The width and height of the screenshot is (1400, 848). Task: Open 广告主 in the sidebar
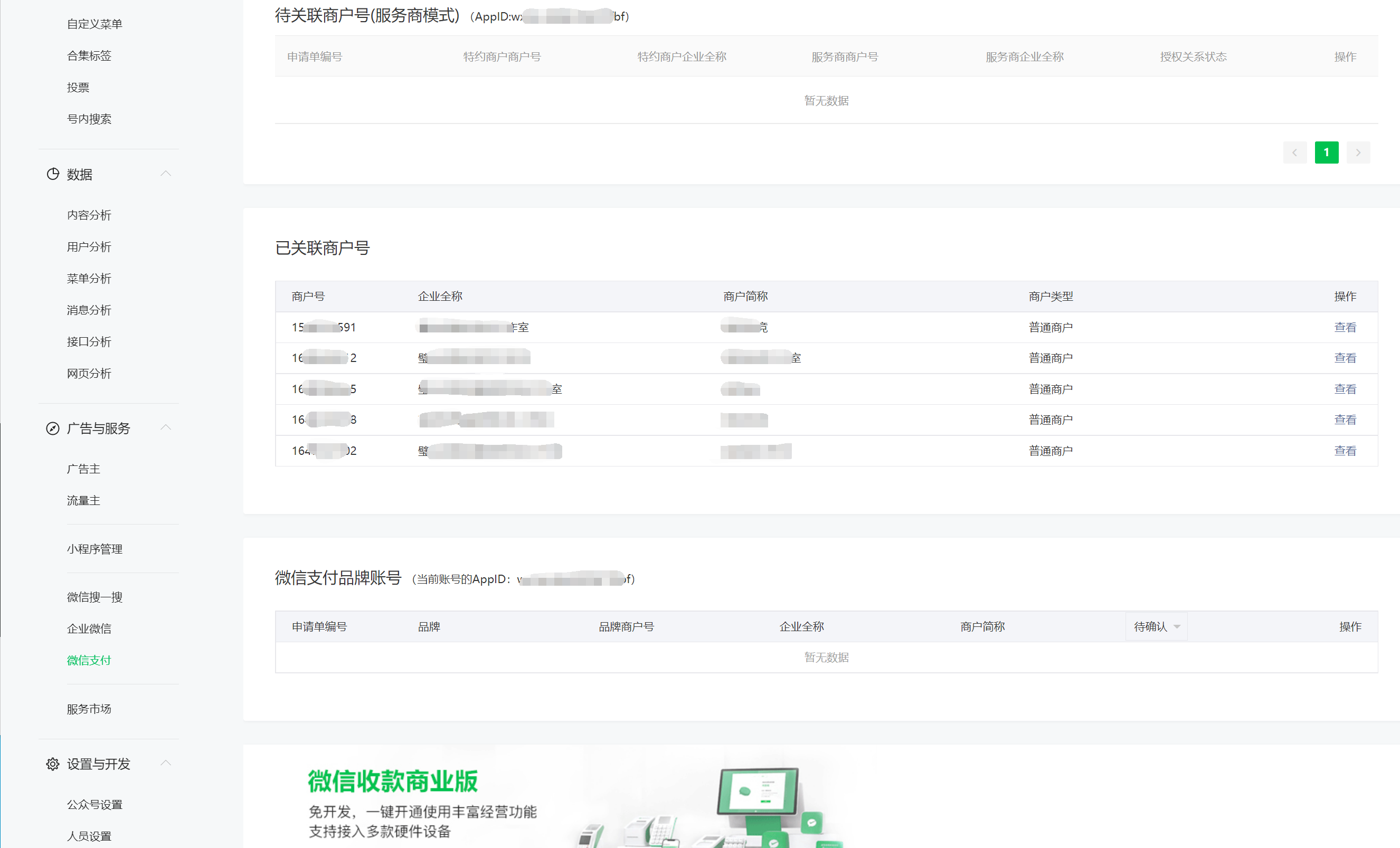pos(83,469)
